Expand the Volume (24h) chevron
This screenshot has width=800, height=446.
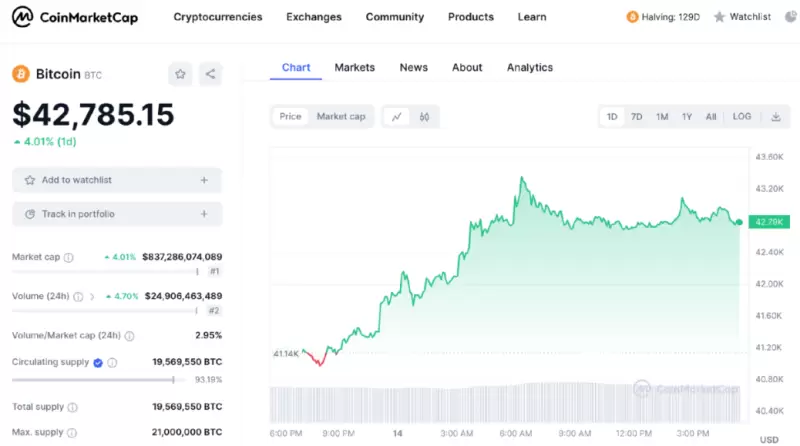coord(92,296)
